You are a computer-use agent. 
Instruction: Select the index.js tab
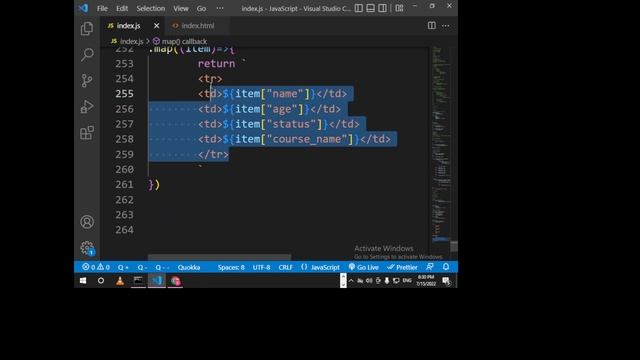[133, 26]
